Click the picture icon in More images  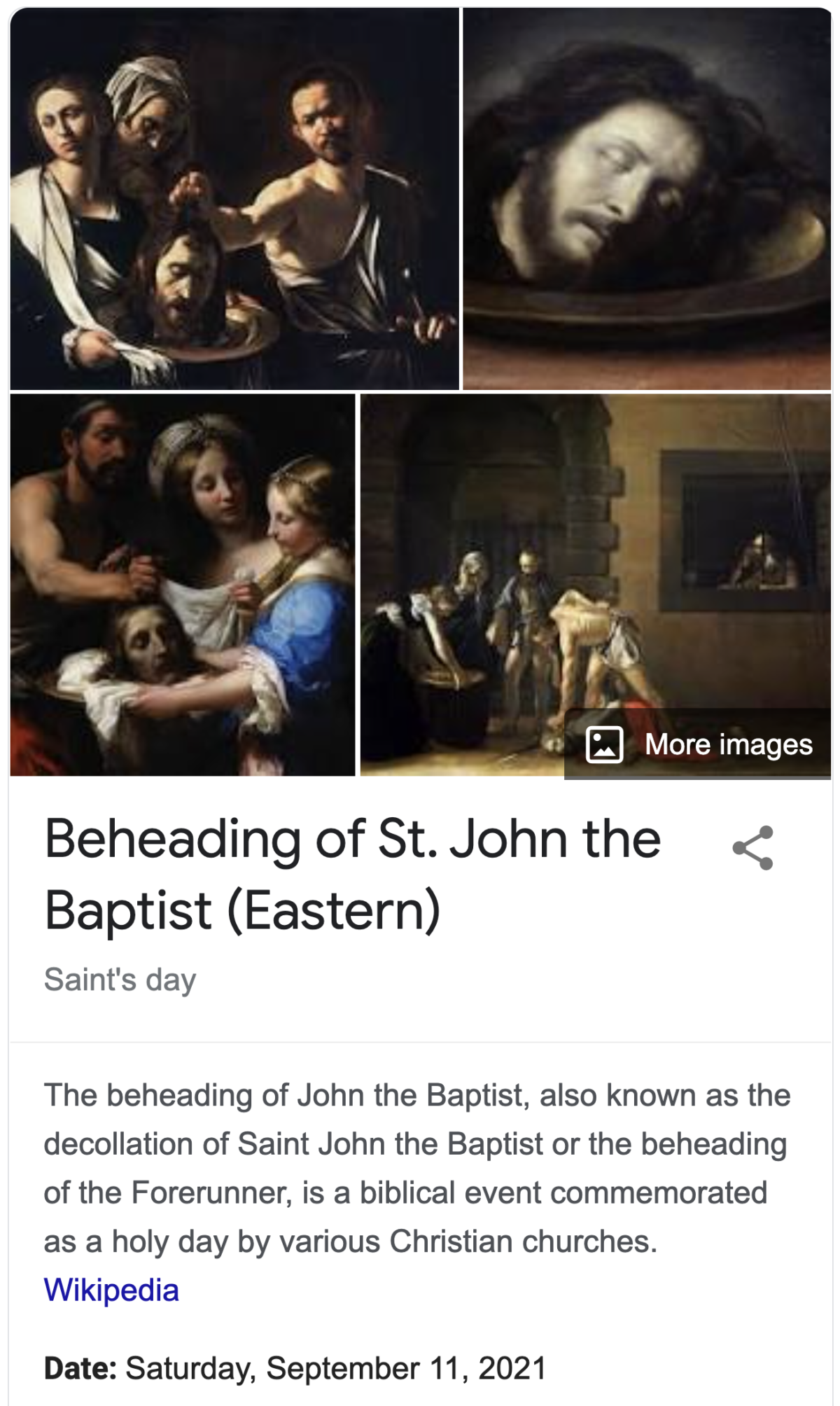pyautogui.click(x=604, y=744)
